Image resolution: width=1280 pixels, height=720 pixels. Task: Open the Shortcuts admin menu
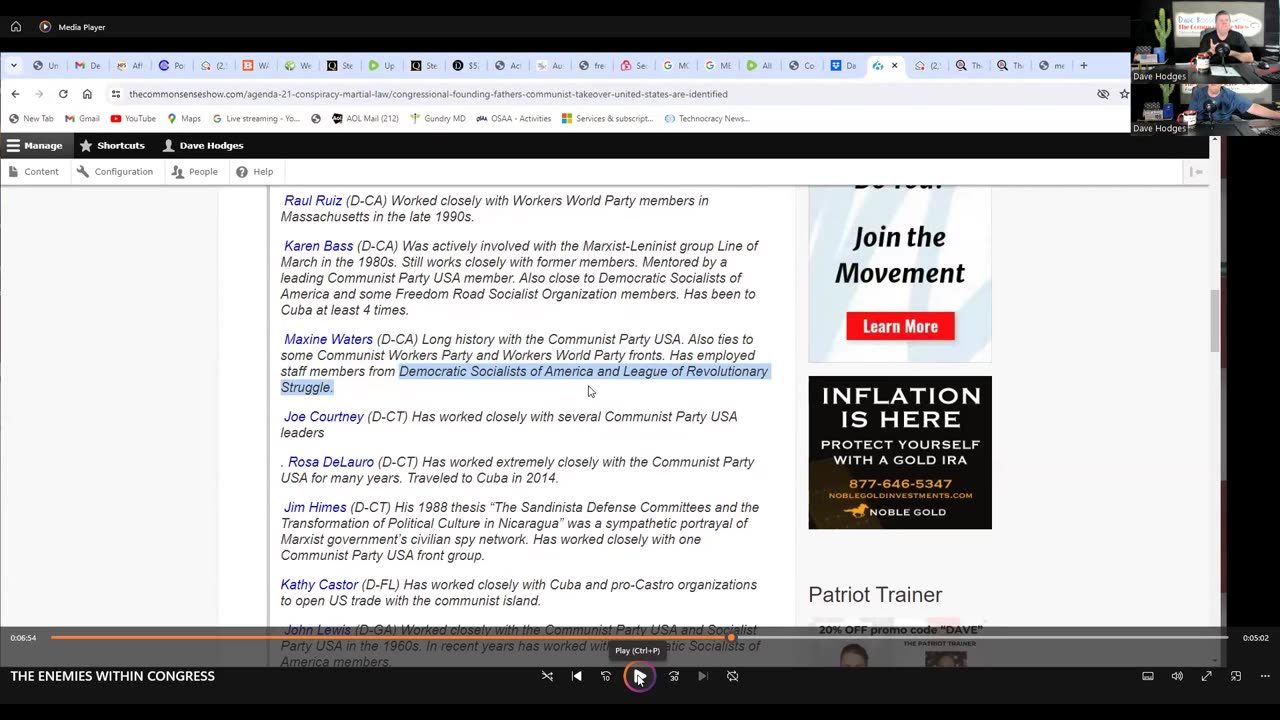[x=111, y=146]
